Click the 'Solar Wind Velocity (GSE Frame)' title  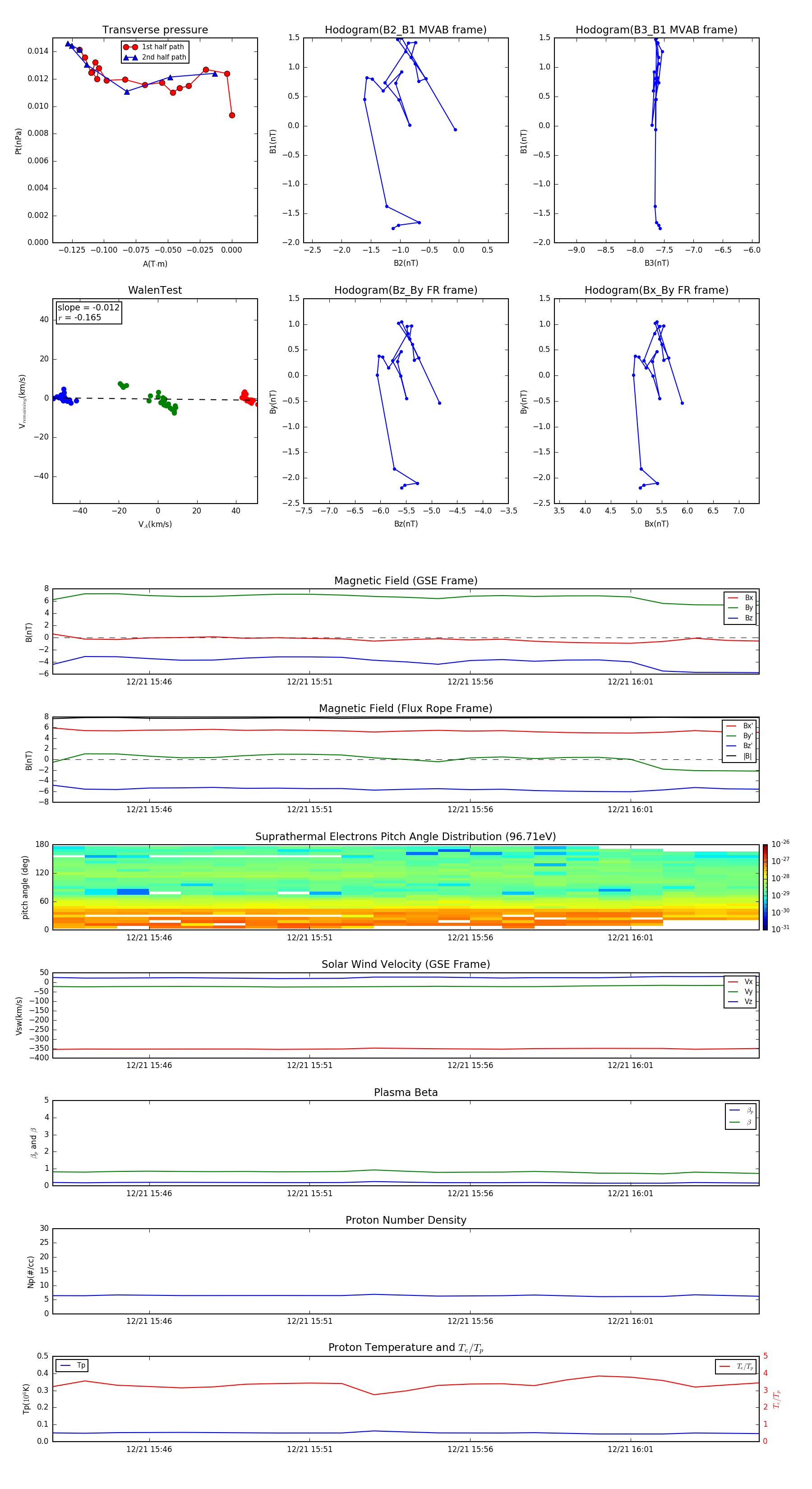(x=406, y=964)
